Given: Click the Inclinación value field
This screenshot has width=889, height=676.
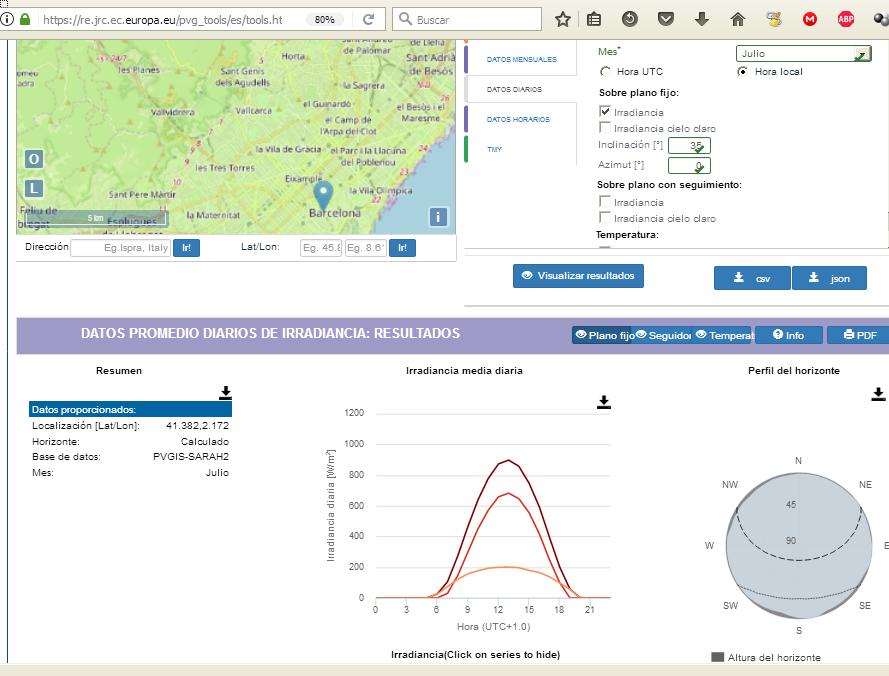Looking at the screenshot, I should click(689, 146).
